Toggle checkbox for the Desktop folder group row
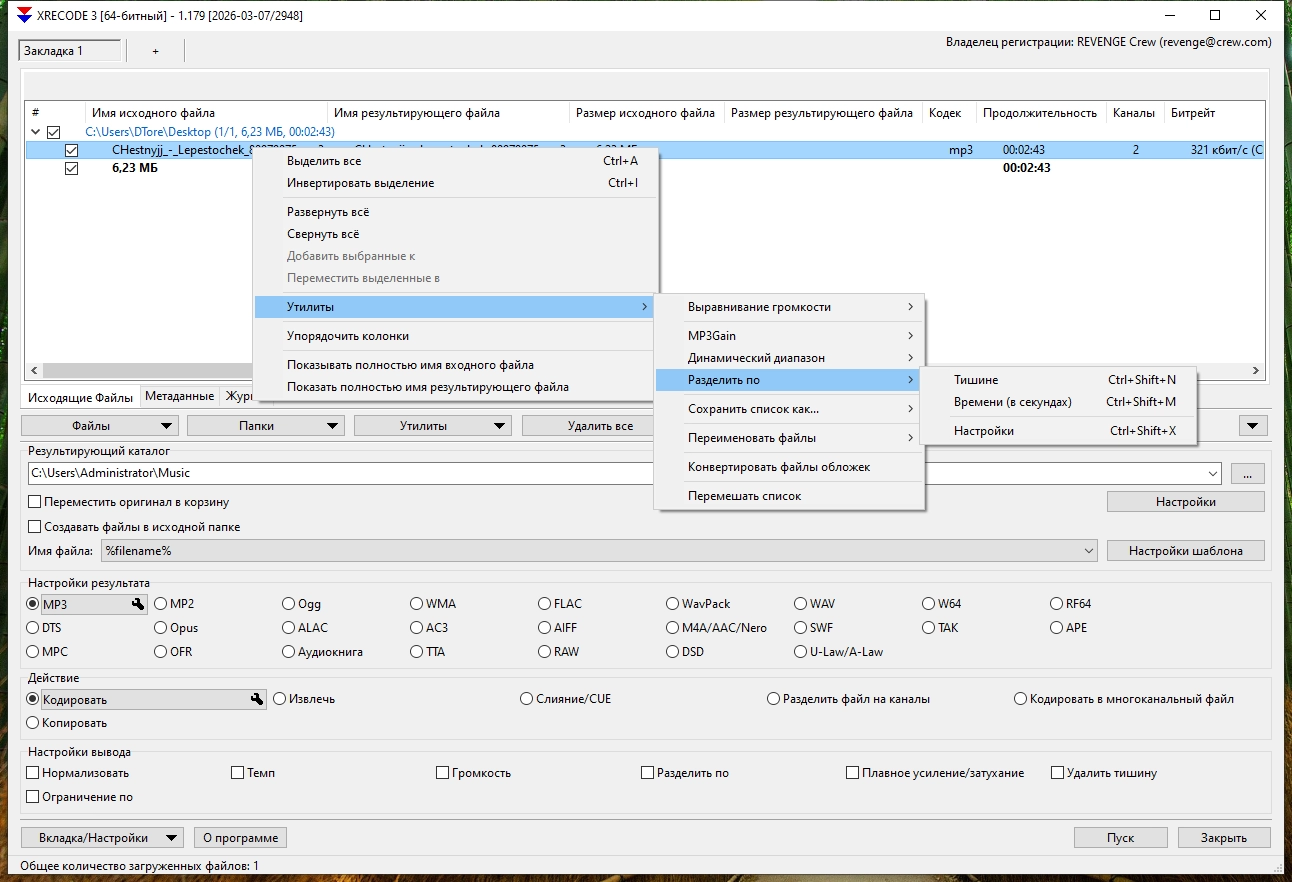 click(54, 132)
